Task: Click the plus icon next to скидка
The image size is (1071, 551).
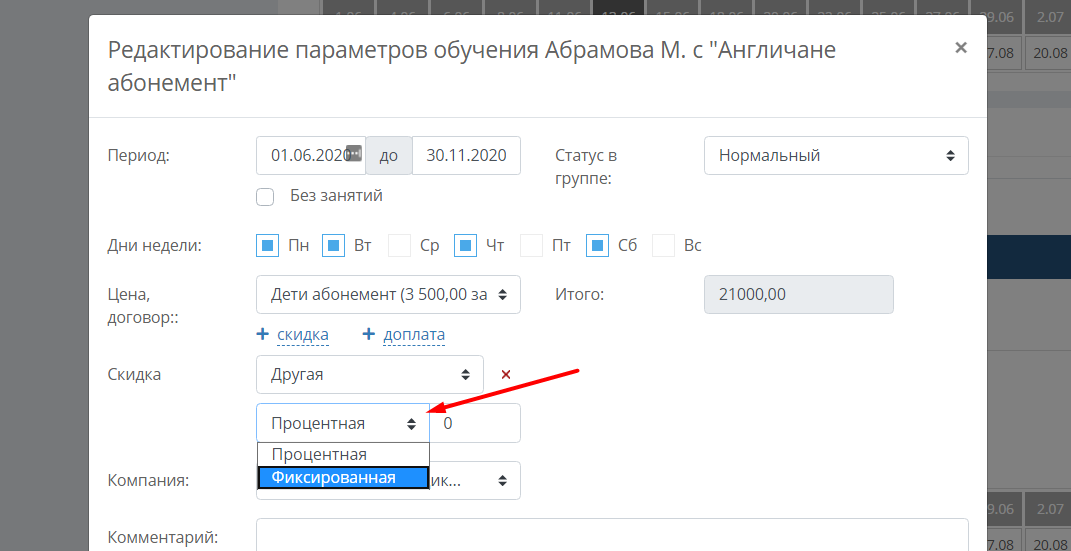Action: [262, 334]
